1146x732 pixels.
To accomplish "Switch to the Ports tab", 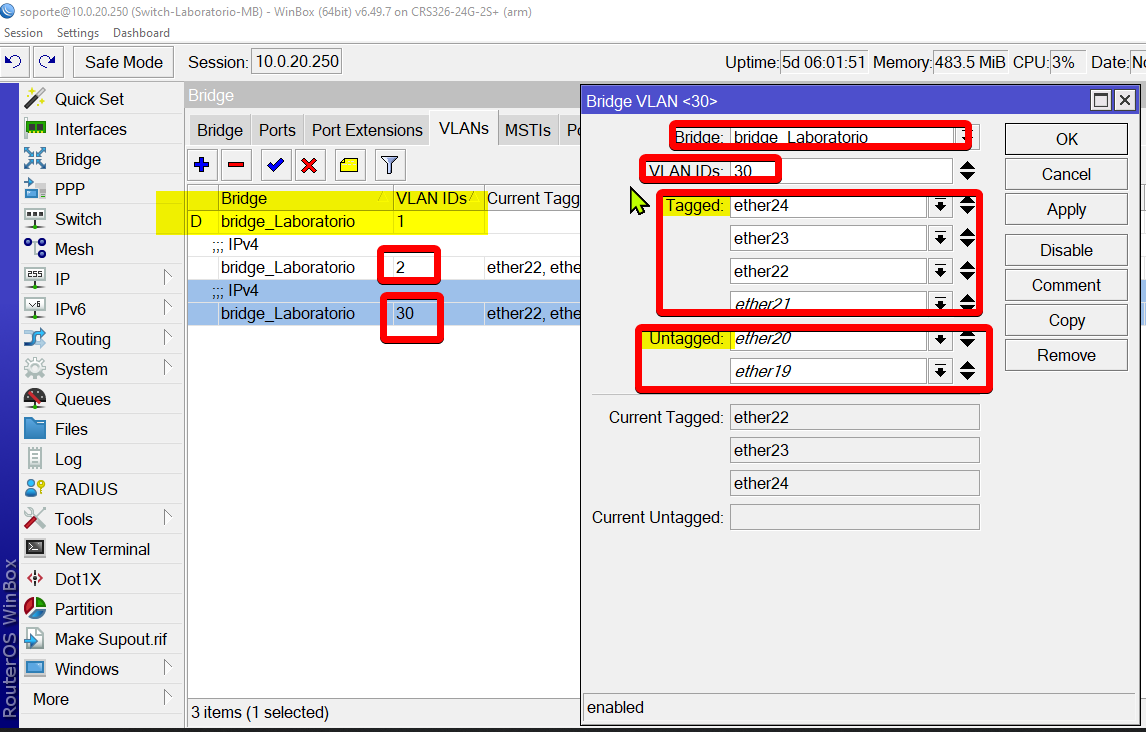I will [x=277, y=130].
